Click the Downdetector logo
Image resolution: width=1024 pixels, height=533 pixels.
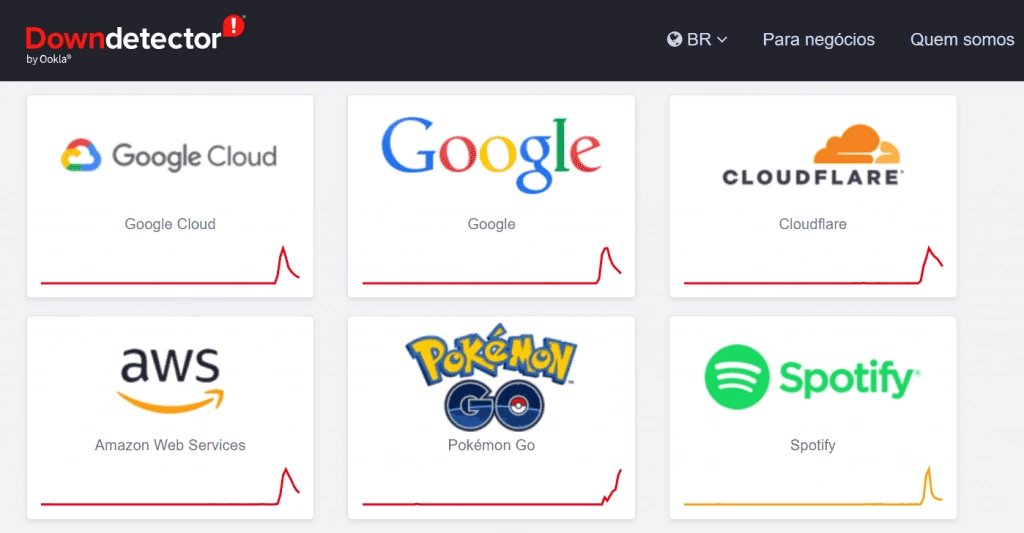[x=135, y=39]
